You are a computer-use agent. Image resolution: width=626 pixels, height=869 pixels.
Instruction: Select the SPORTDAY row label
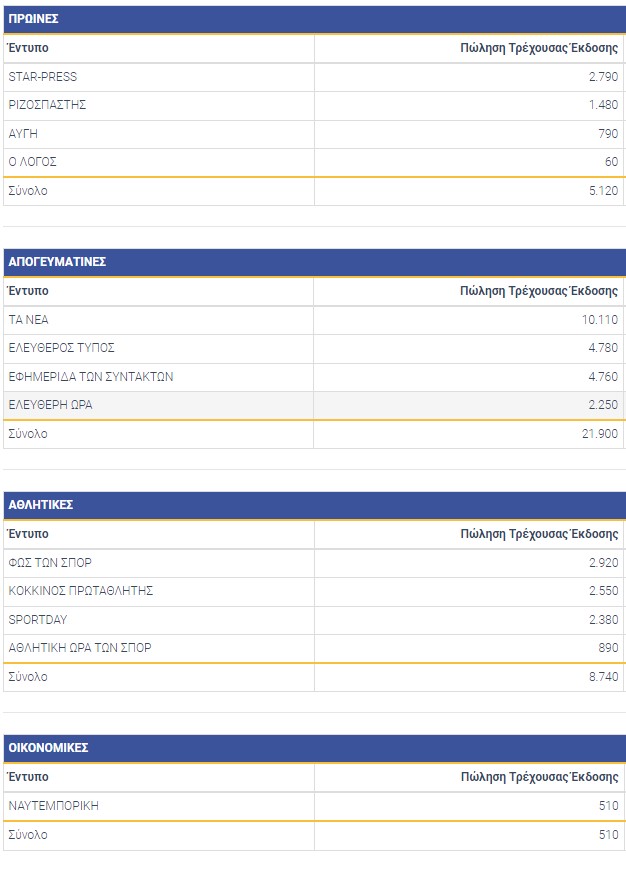coord(38,620)
